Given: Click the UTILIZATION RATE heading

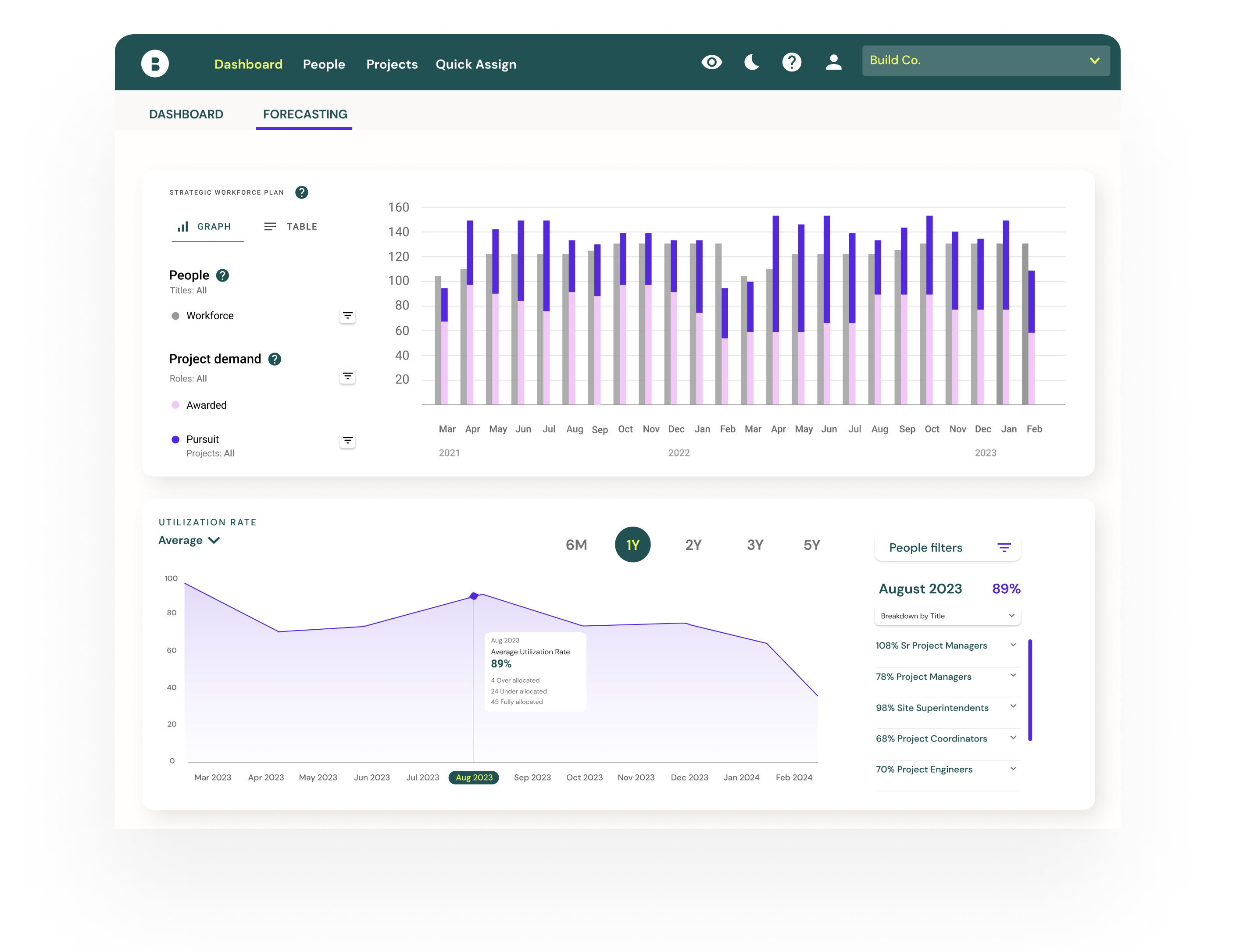Looking at the screenshot, I should click(207, 522).
